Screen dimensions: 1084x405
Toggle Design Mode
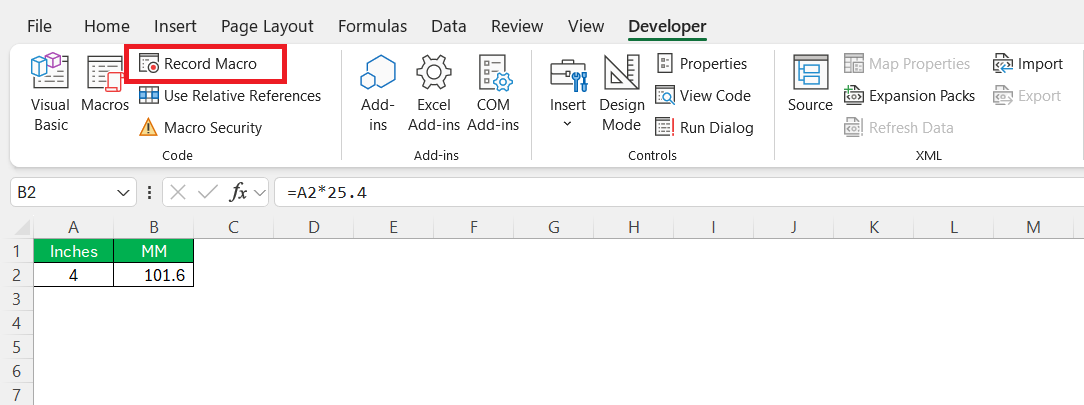622,93
